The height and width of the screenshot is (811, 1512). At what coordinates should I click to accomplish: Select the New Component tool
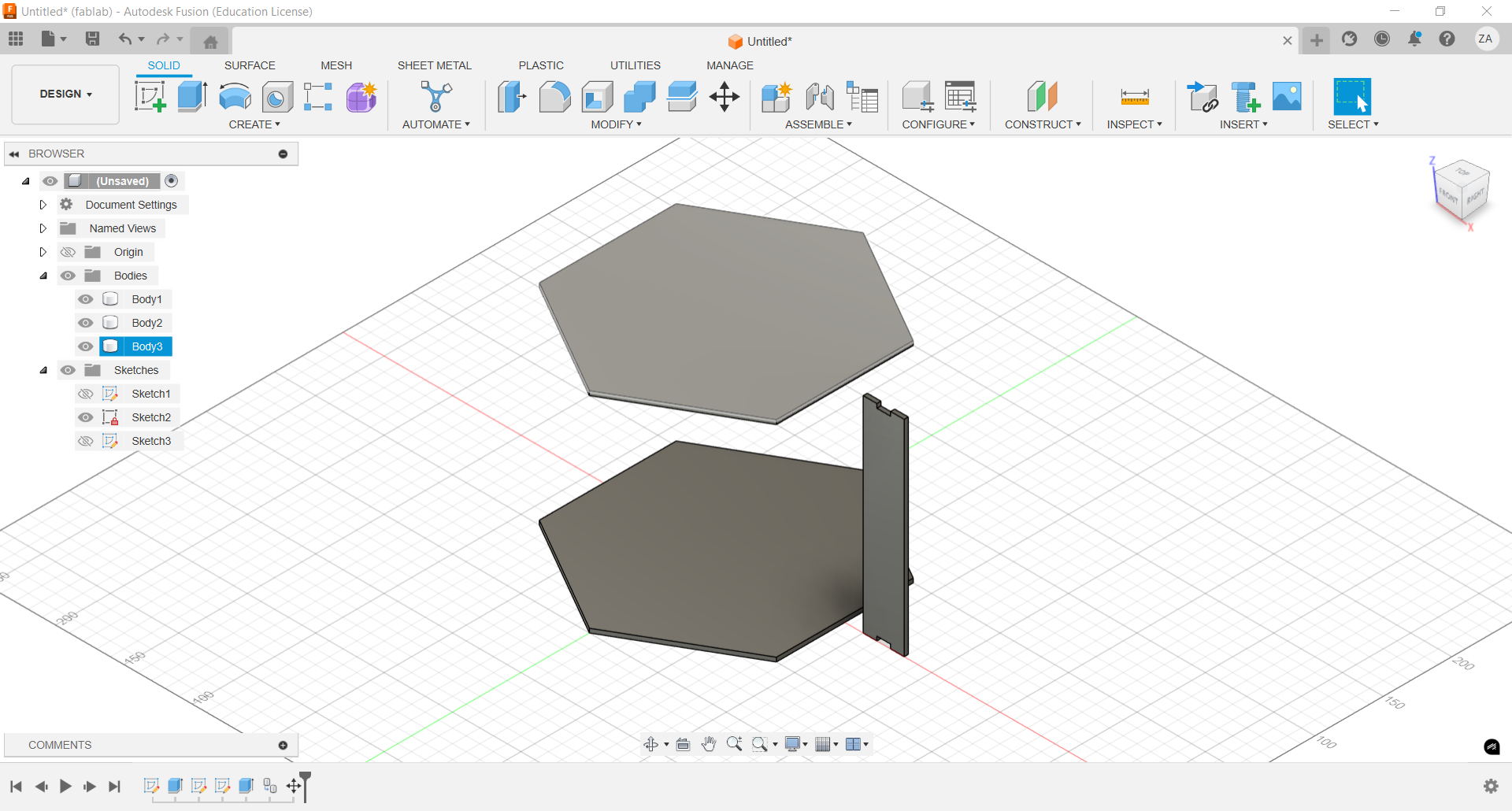point(776,97)
